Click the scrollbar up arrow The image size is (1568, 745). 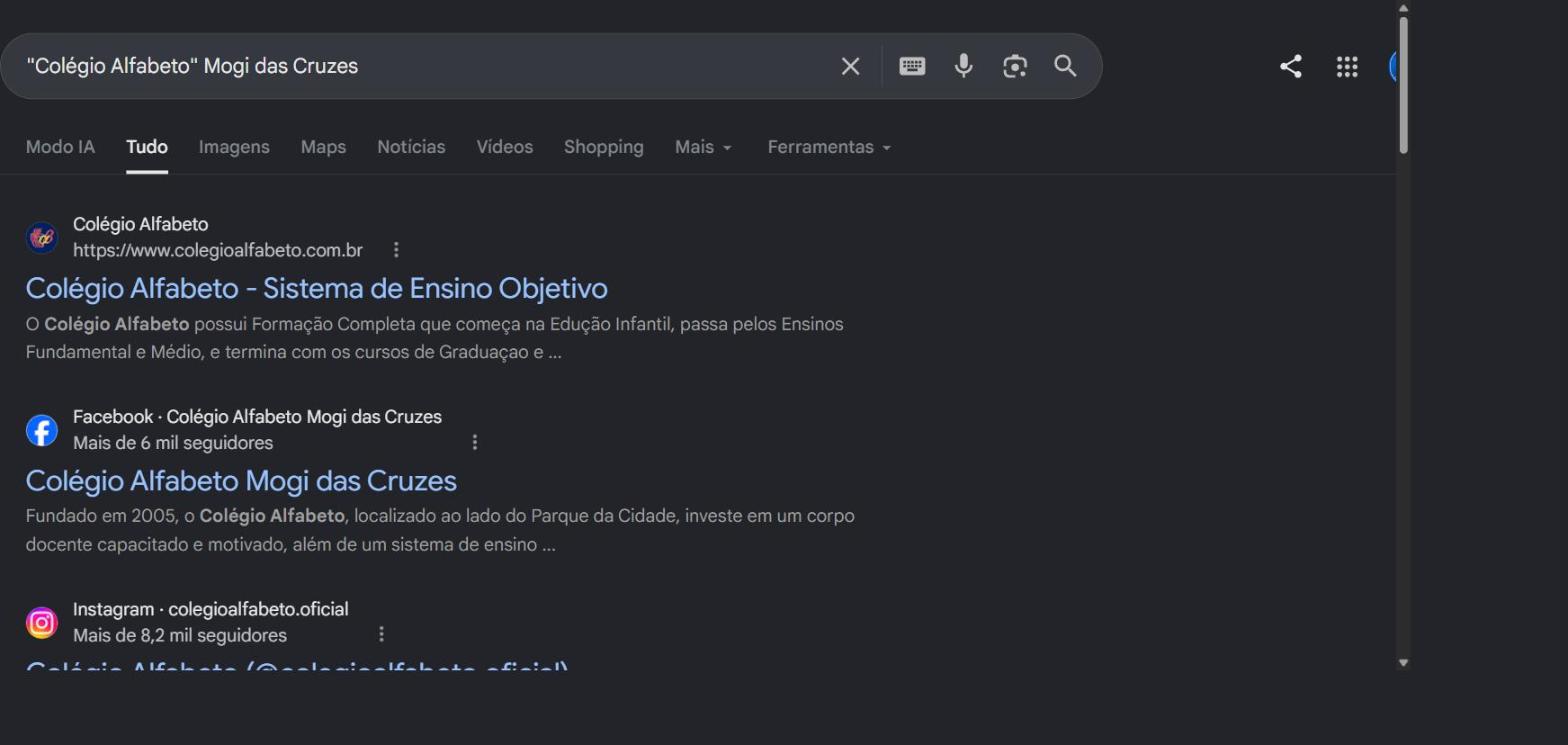click(1403, 7)
